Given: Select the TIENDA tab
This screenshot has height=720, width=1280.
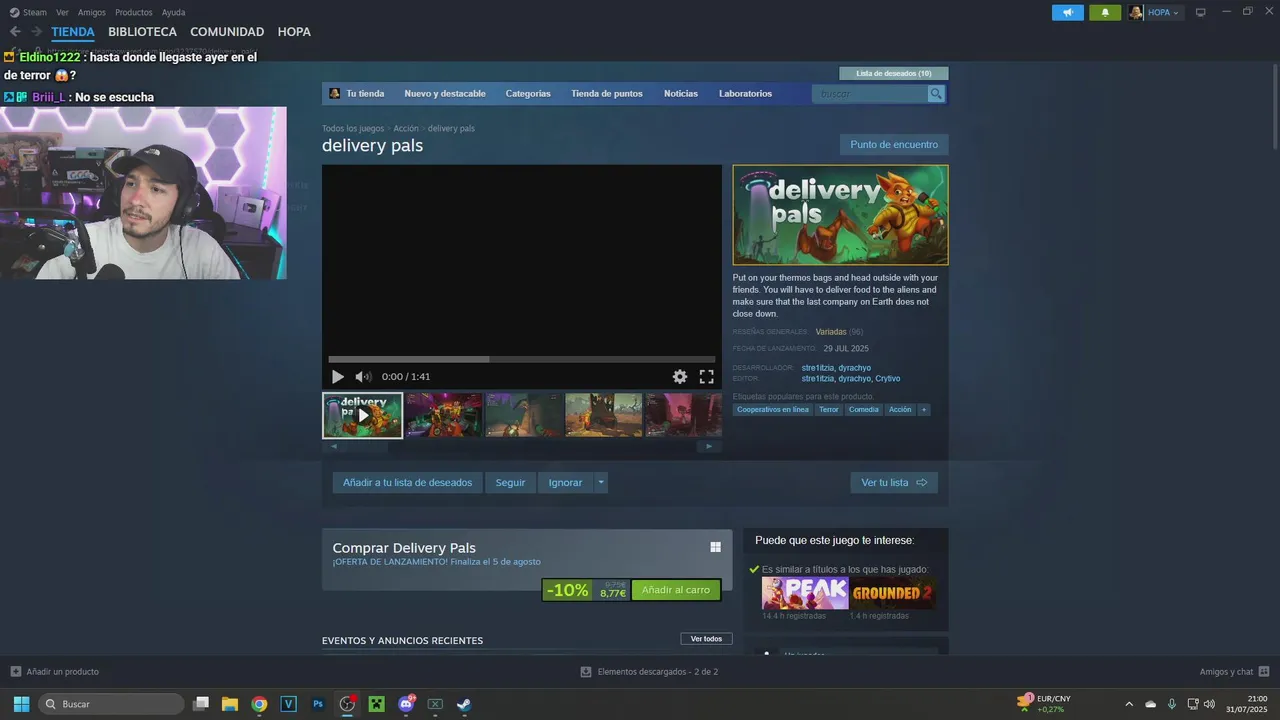Looking at the screenshot, I should click(x=73, y=32).
